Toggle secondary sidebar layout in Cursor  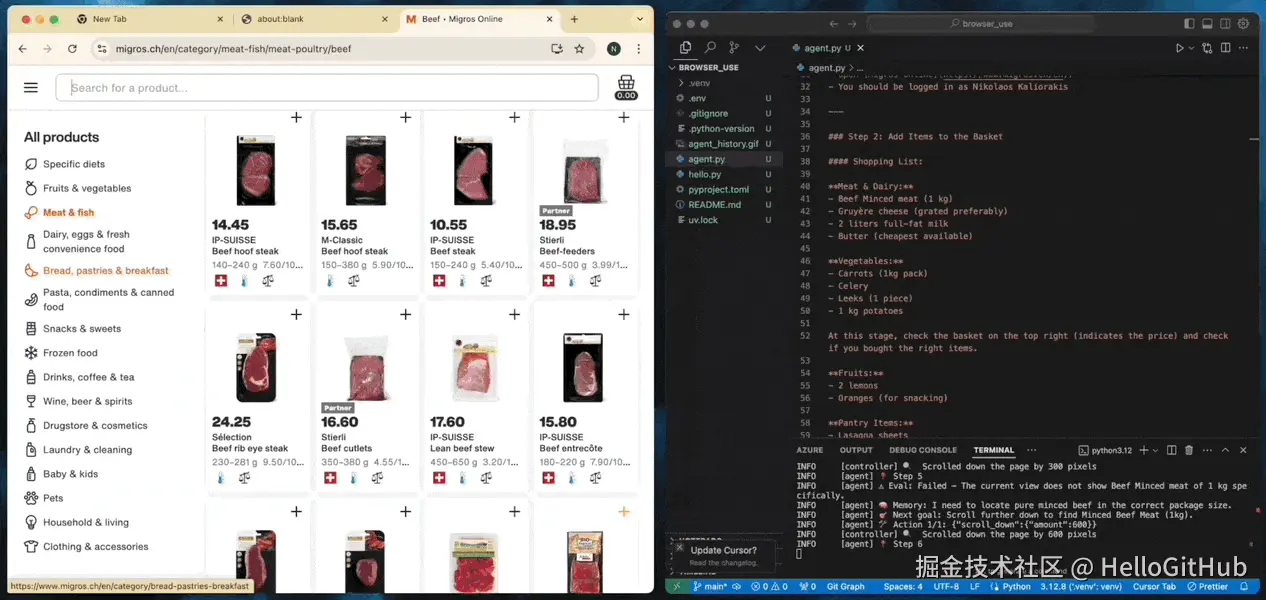coord(1226,23)
